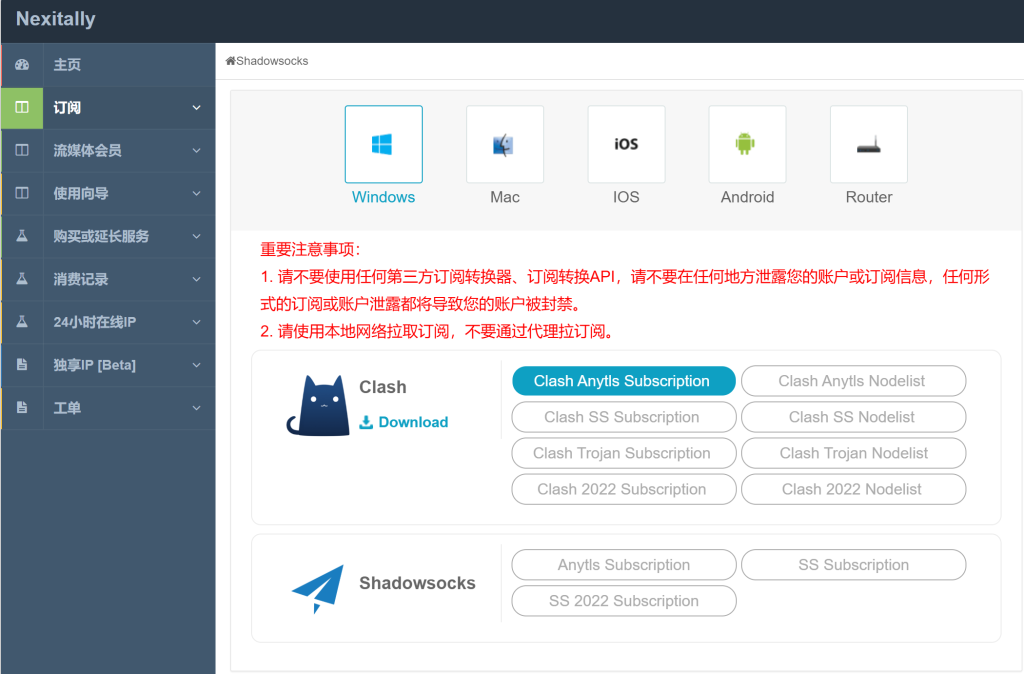Open the 使用向导 sidebar menu
Image resolution: width=1024 pixels, height=674 pixels.
[x=108, y=193]
